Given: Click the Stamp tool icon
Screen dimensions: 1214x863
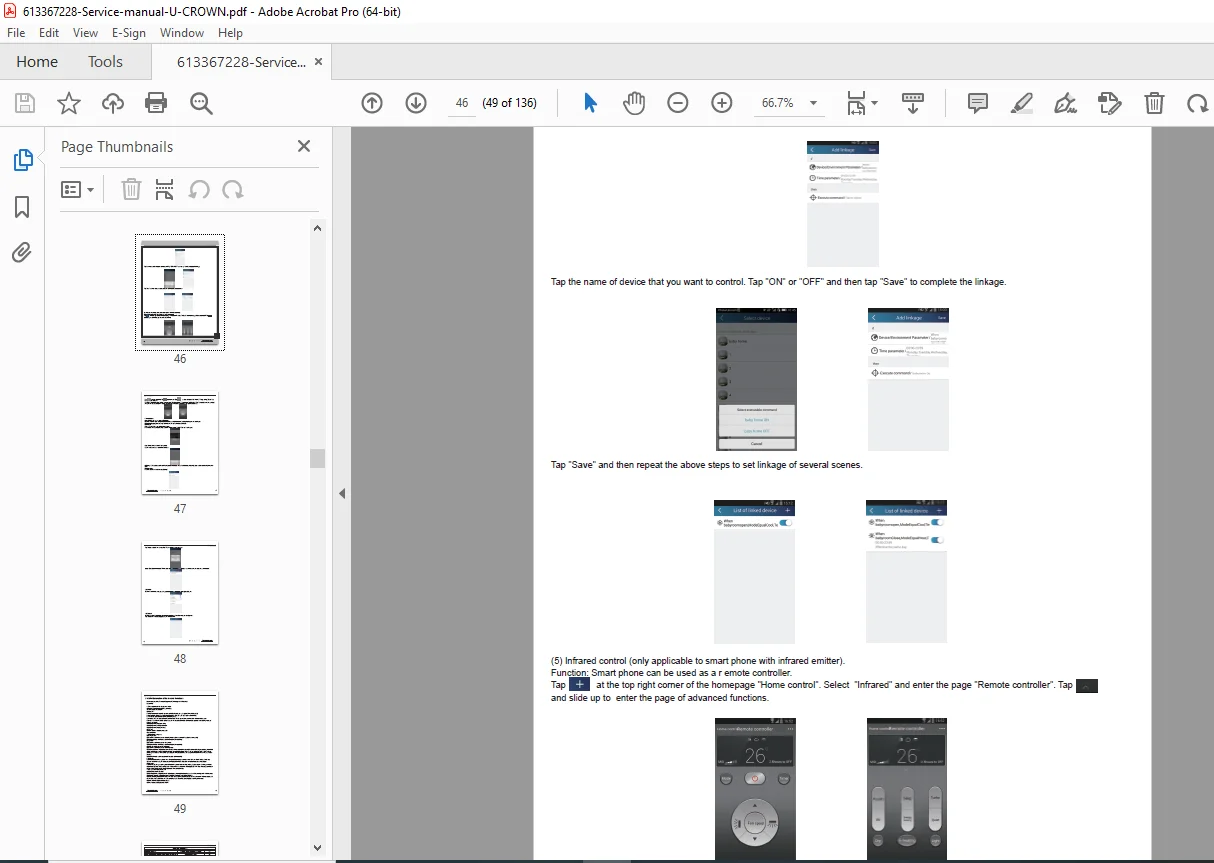Looking at the screenshot, I should pos(1109,103).
